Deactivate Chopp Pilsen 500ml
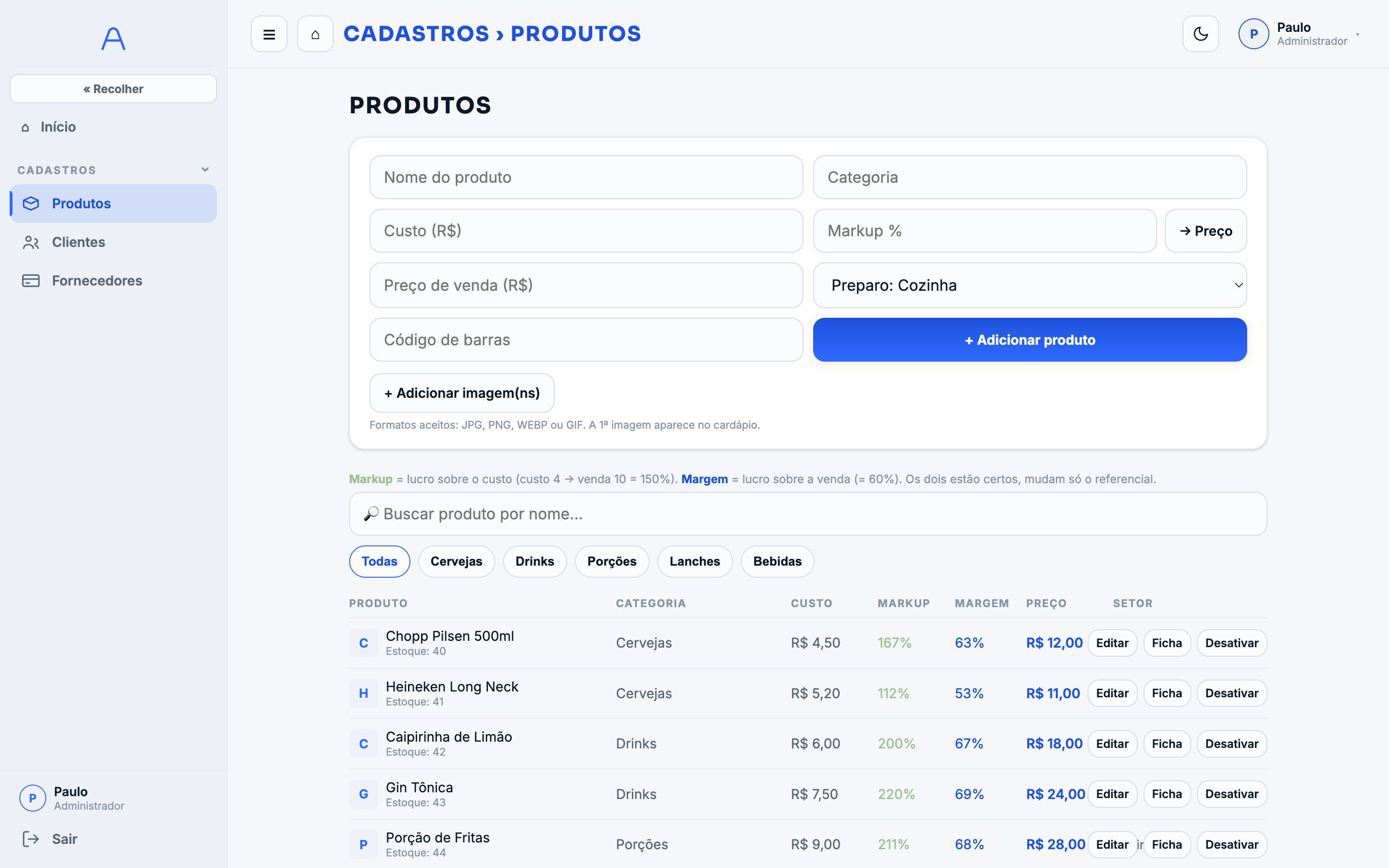 click(1232, 643)
